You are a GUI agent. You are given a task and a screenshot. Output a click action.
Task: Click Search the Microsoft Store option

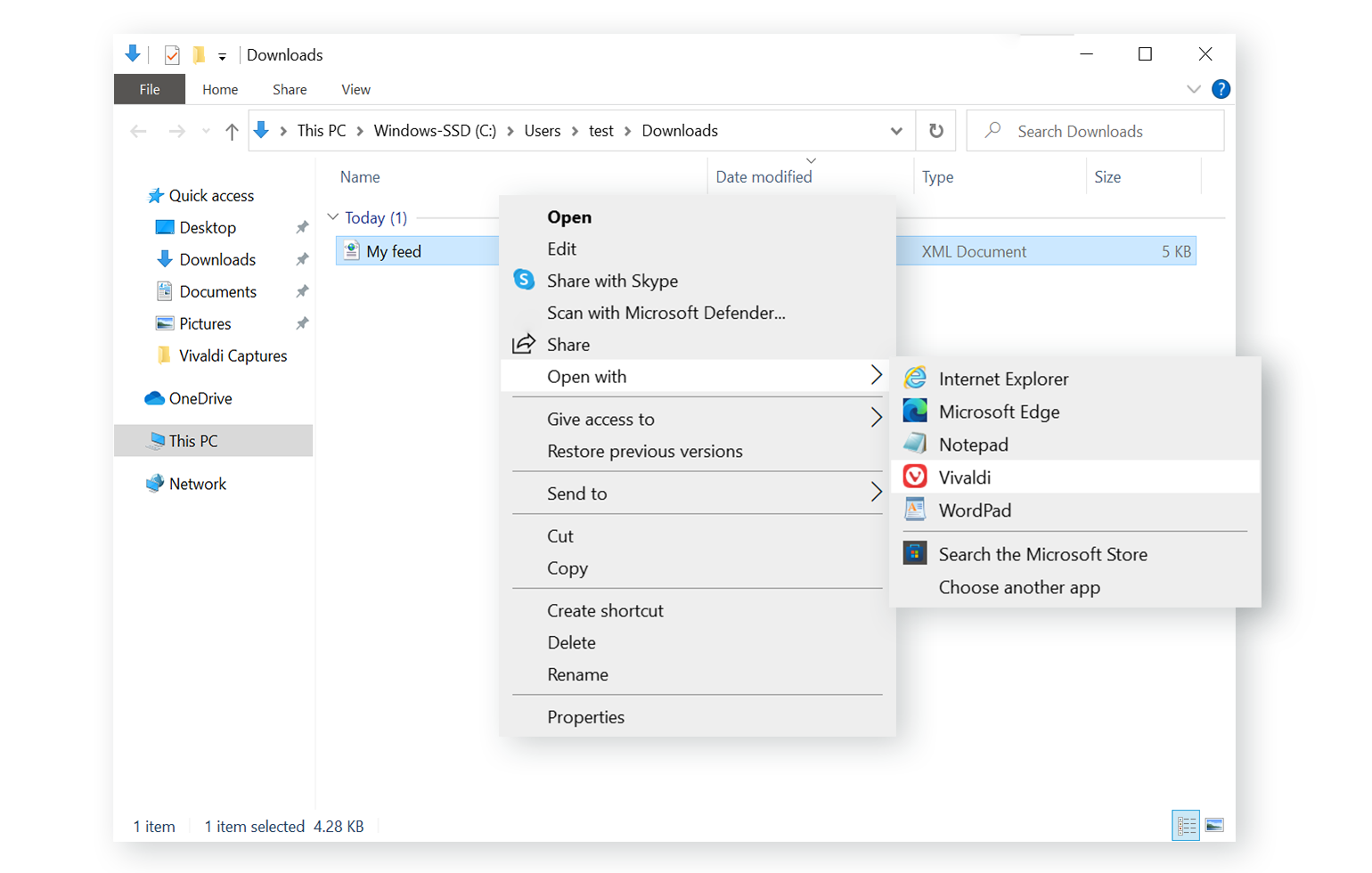tap(1041, 554)
